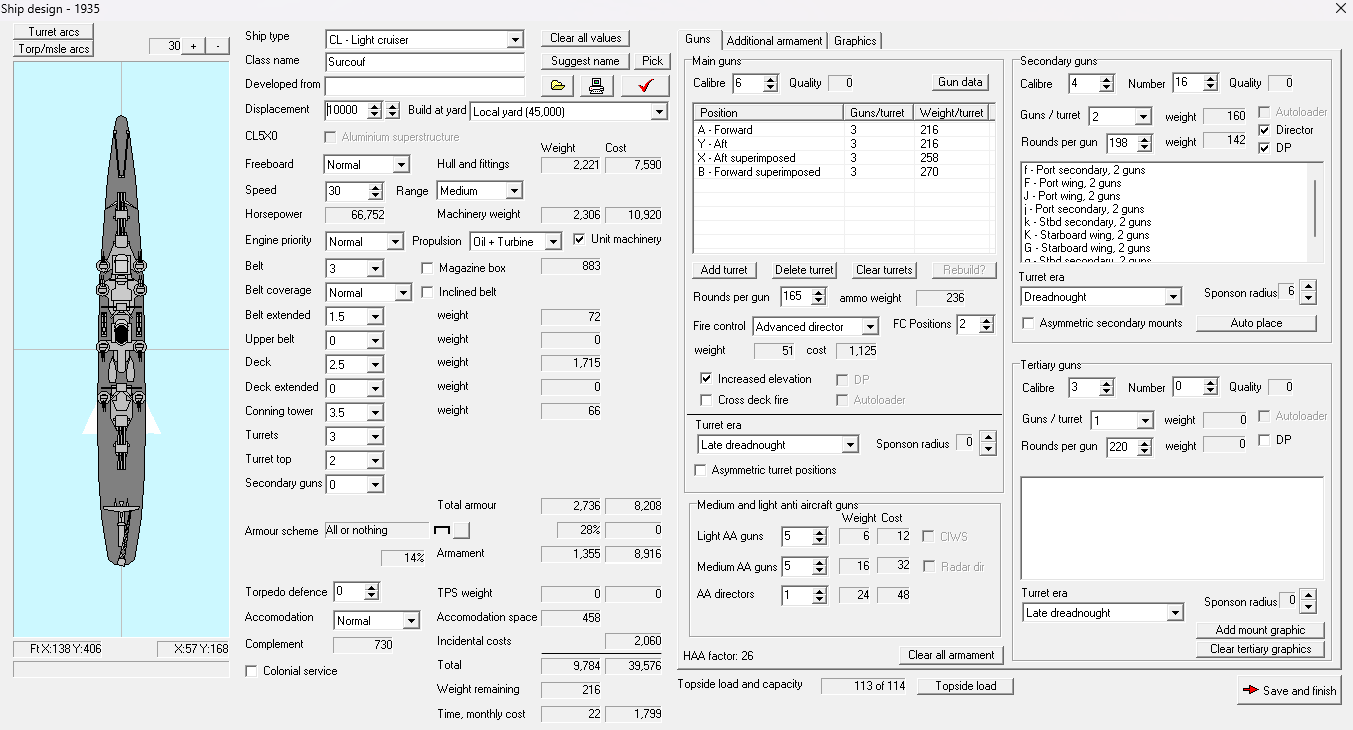
Task: Show Torp/msle arcs
Action: (x=54, y=48)
